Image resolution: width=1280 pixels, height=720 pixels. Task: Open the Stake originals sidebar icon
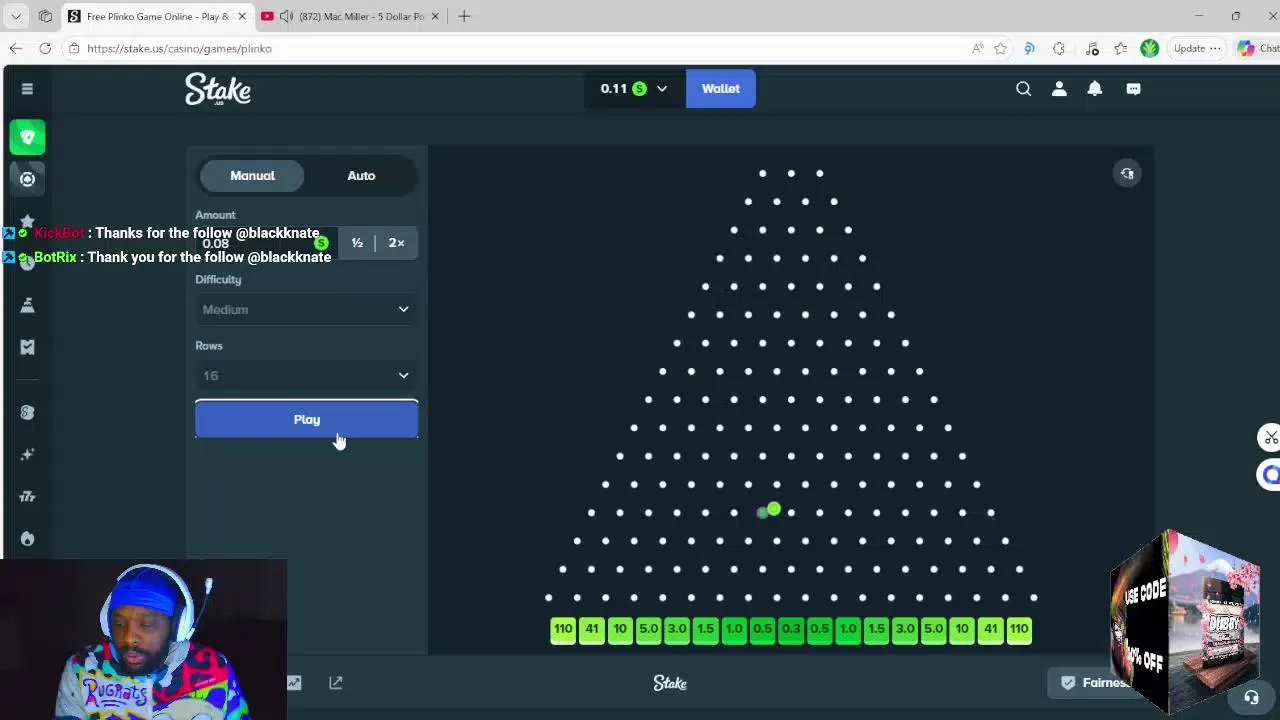click(x=27, y=413)
